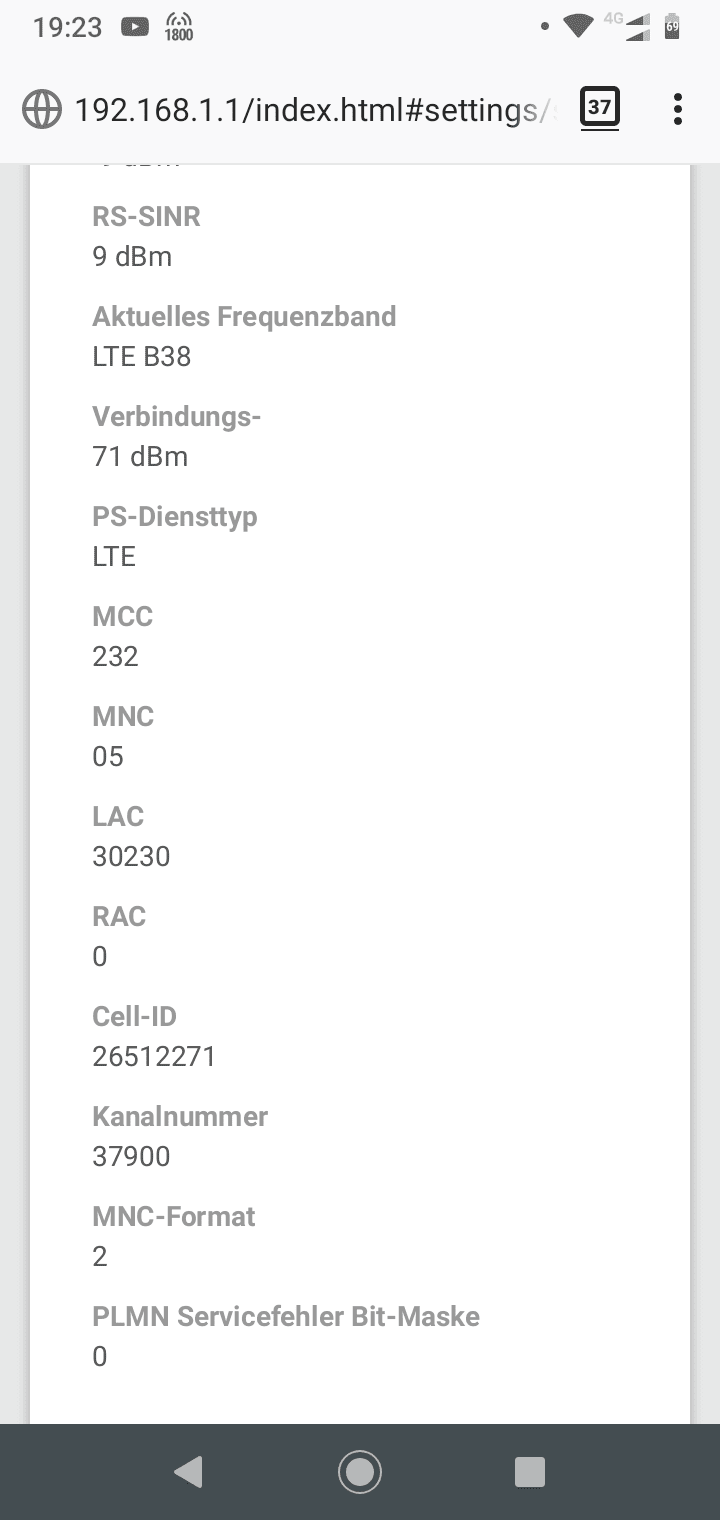Tap the Wi-Fi signal status icon
Viewport: 720px width, 1520px height.
pyautogui.click(x=577, y=27)
